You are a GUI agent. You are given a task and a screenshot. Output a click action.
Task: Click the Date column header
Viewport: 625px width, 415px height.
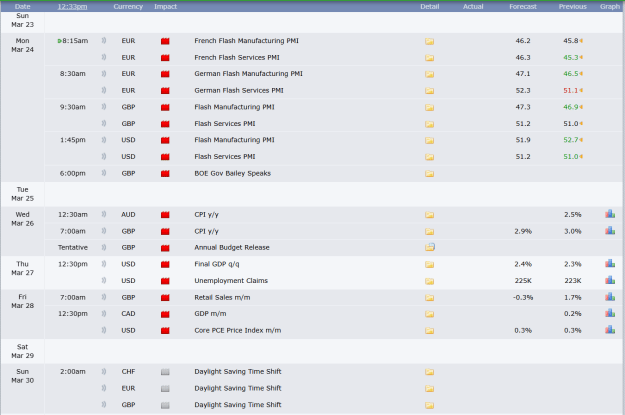(22, 6)
